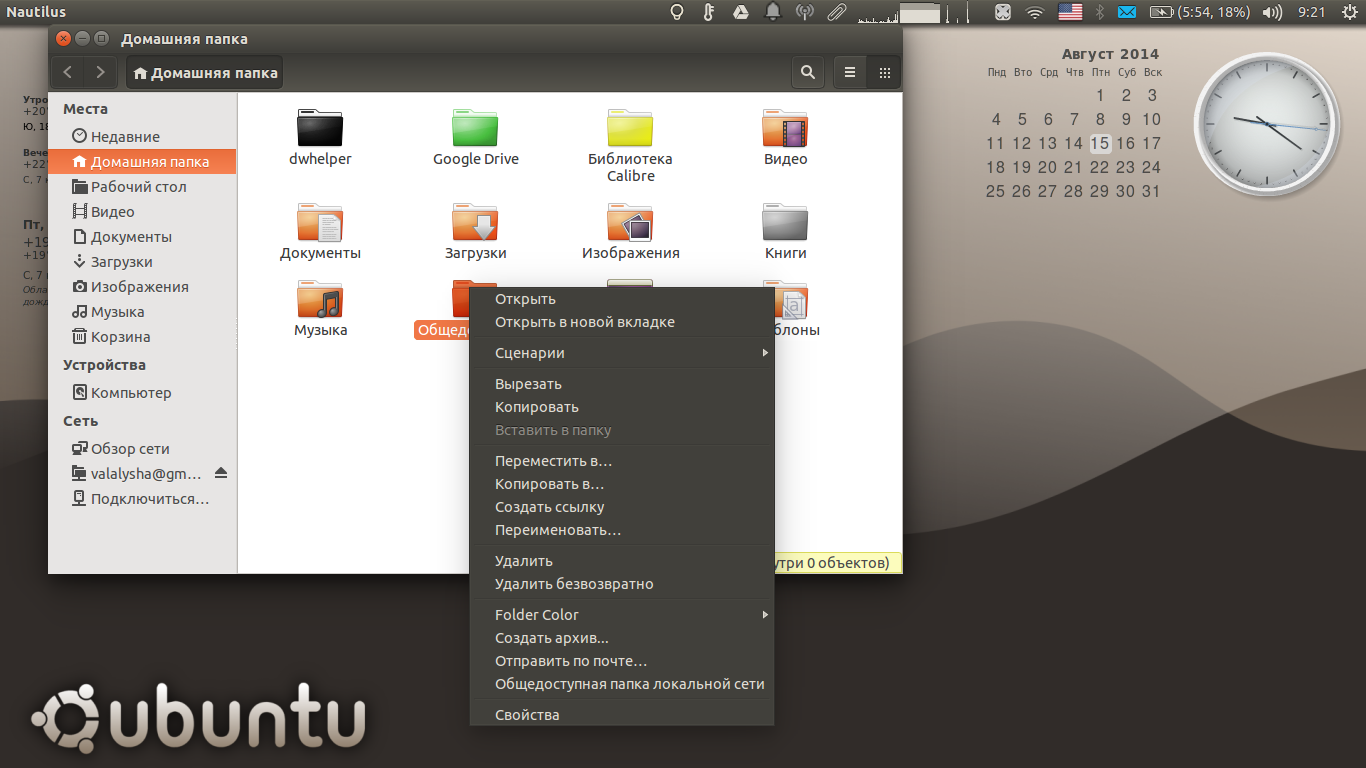Switch to grid icon view
The width and height of the screenshot is (1366, 768).
pyautogui.click(x=884, y=72)
